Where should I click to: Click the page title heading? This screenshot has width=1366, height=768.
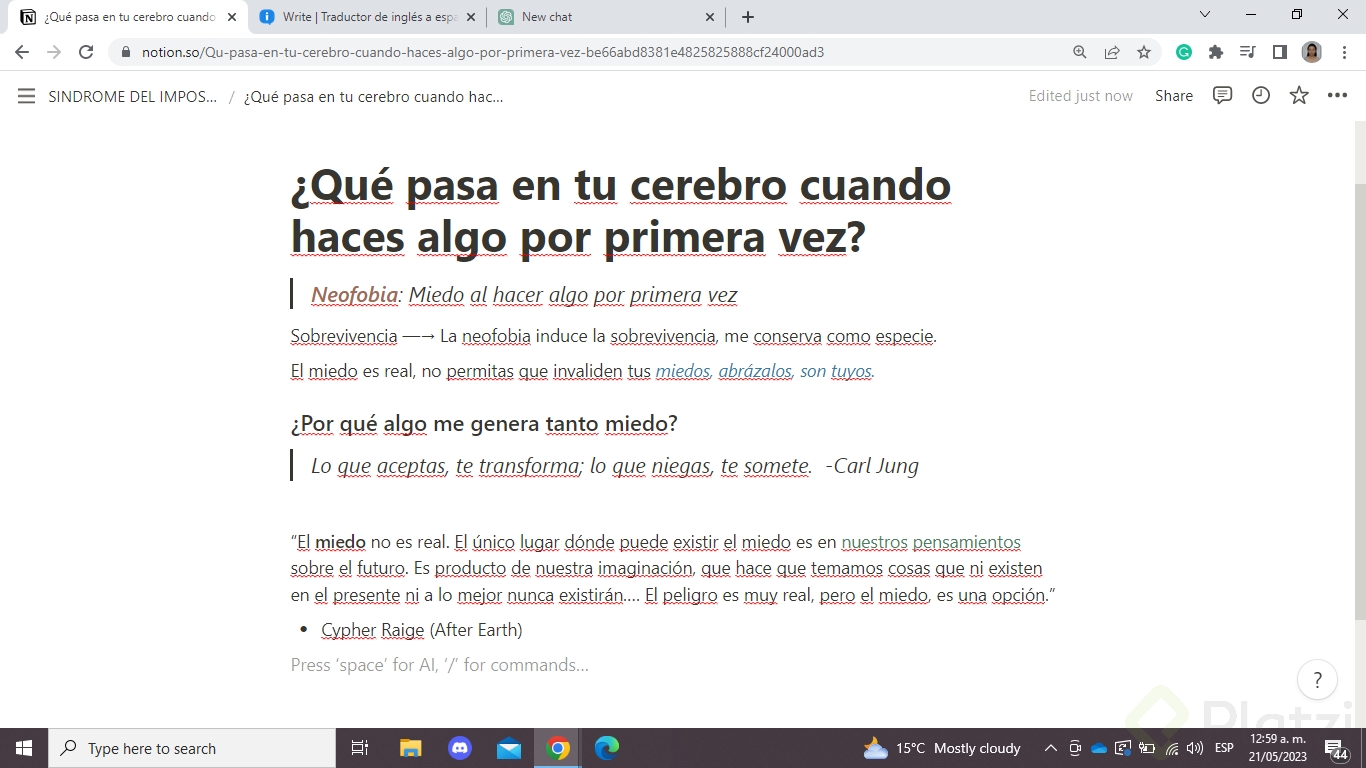click(621, 211)
